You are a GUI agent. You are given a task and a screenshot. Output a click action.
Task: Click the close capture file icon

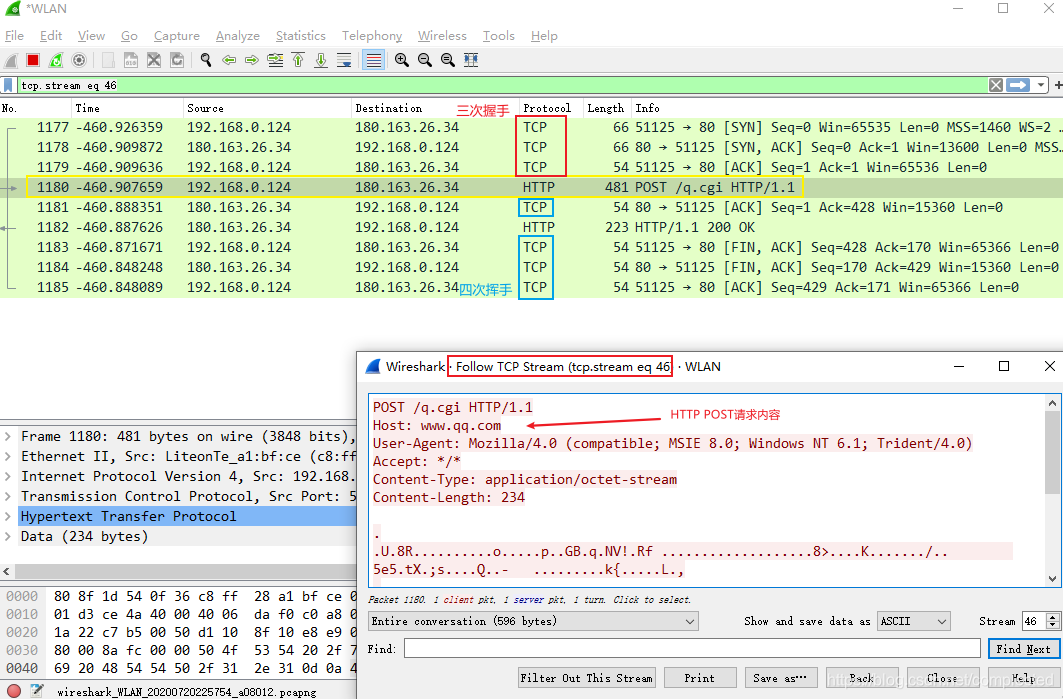pyautogui.click(x=154, y=60)
